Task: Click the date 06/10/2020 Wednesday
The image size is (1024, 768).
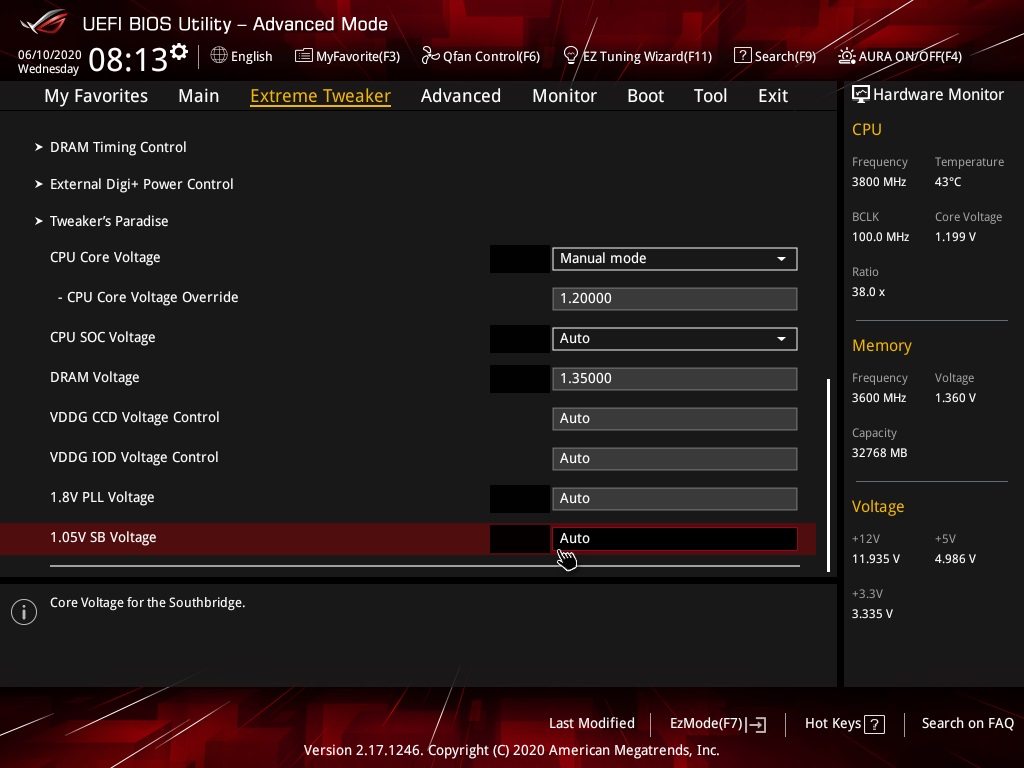Action: (49, 61)
